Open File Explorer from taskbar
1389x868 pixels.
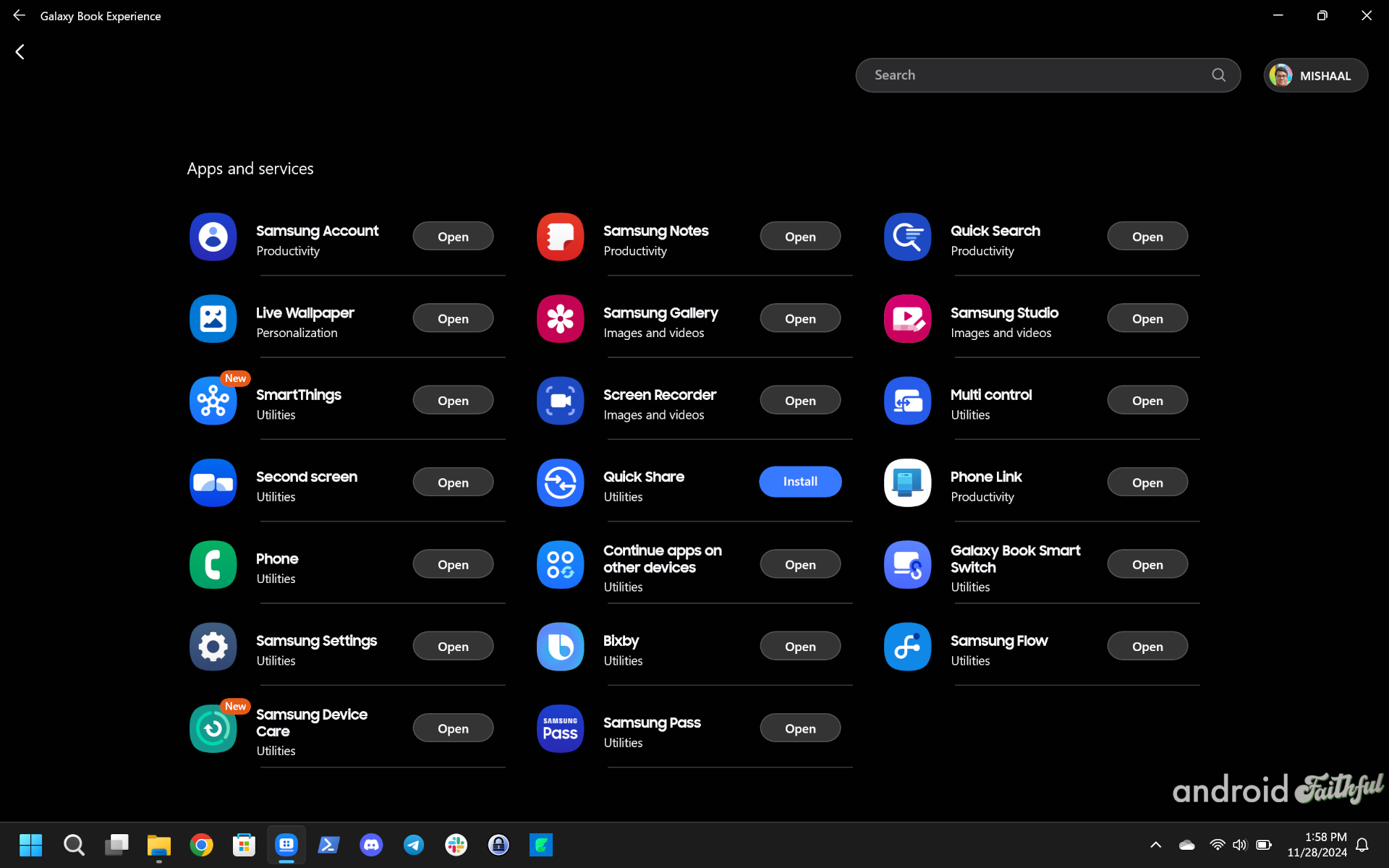[158, 844]
